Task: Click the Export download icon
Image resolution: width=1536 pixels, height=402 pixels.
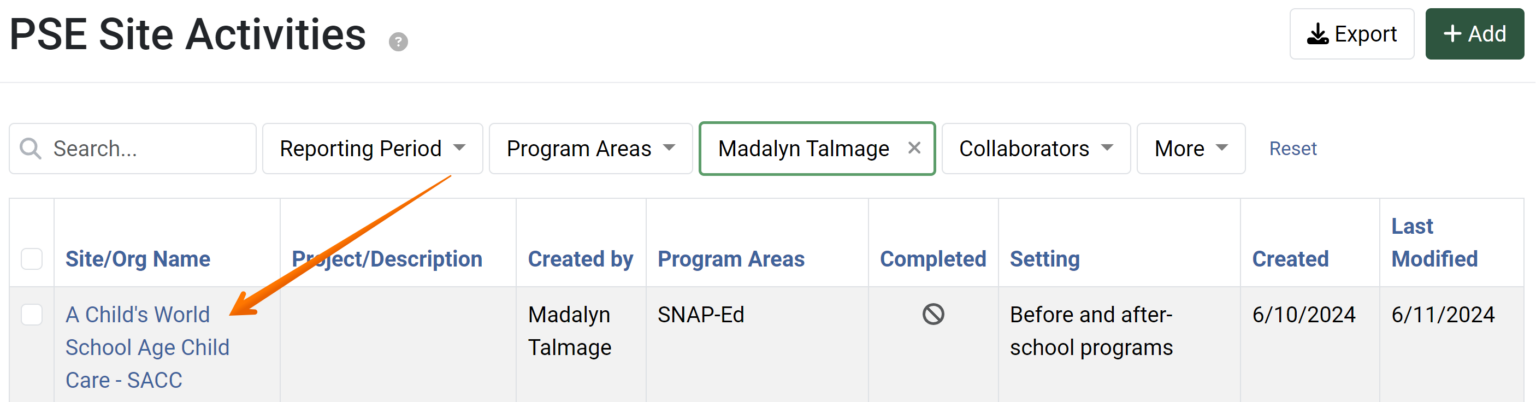Action: tap(1318, 34)
